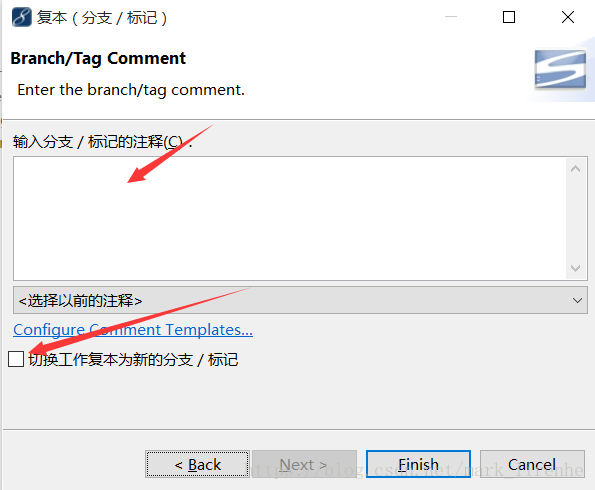Click the comment box scroll-down arrow
This screenshot has height=490, width=595.
pyautogui.click(x=575, y=268)
